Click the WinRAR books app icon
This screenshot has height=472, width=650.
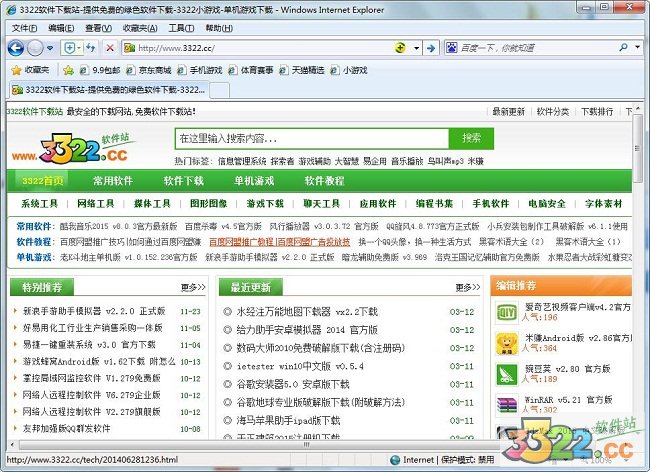point(507,404)
